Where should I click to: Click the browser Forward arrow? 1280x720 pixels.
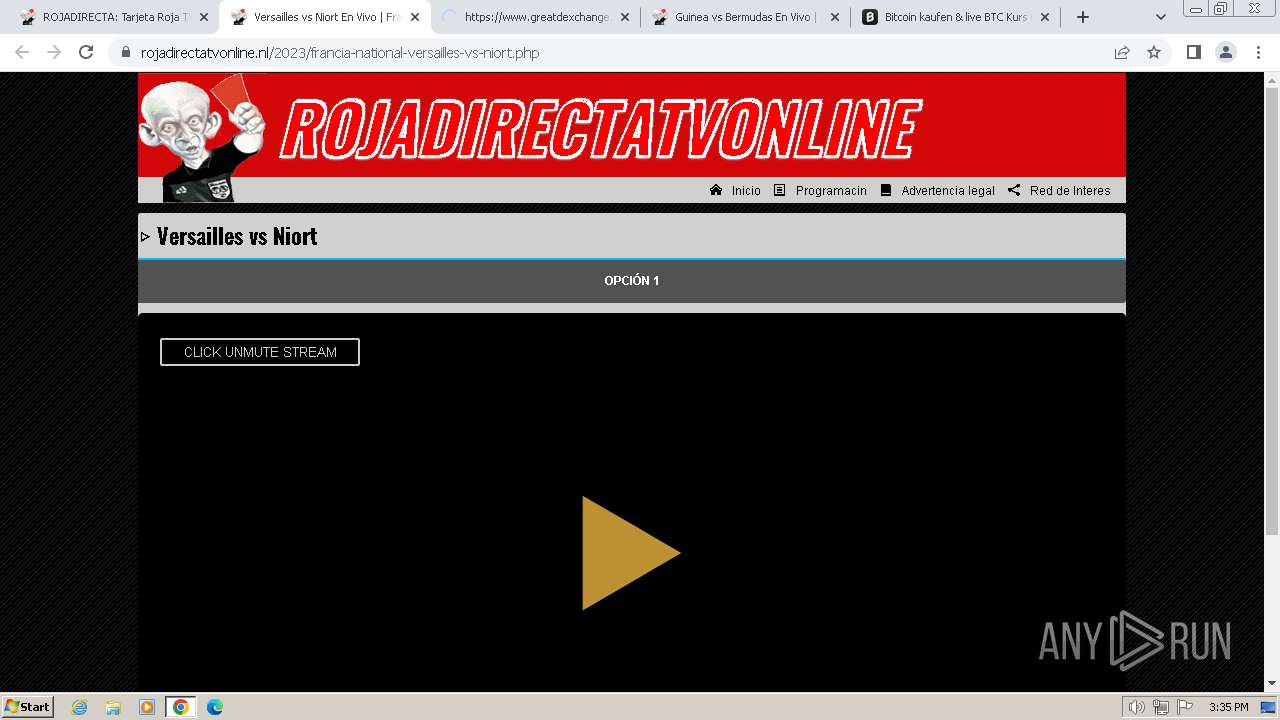pos(54,52)
